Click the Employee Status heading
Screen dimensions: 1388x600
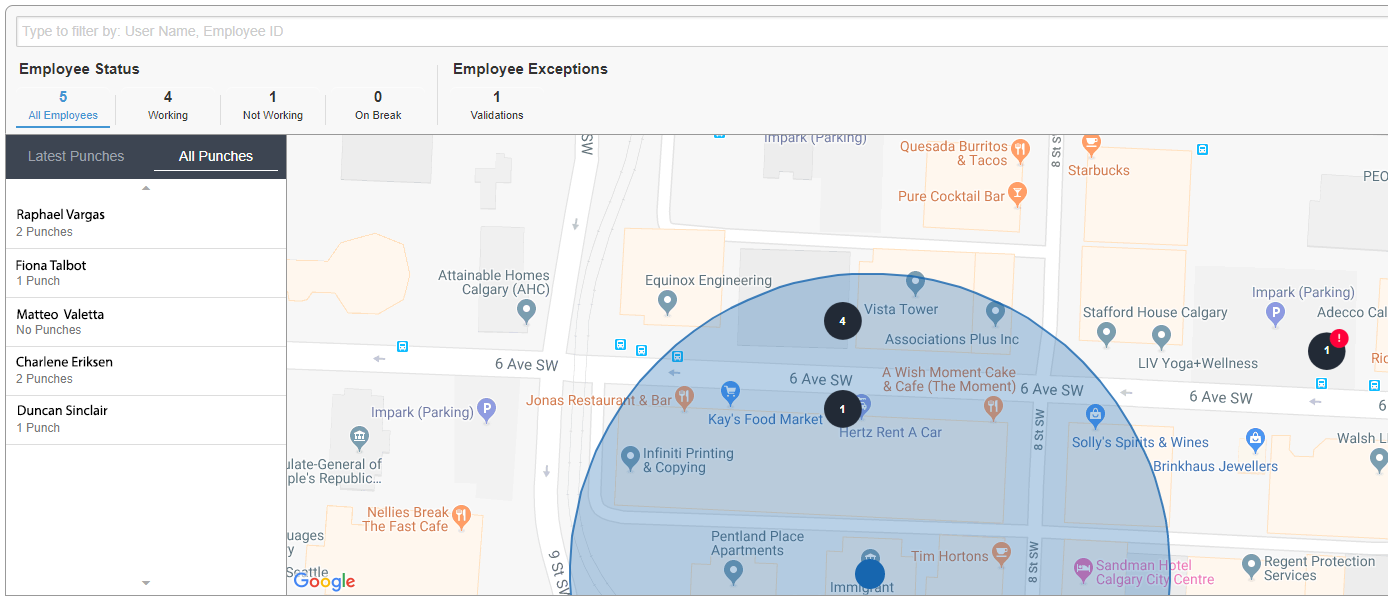(x=79, y=69)
